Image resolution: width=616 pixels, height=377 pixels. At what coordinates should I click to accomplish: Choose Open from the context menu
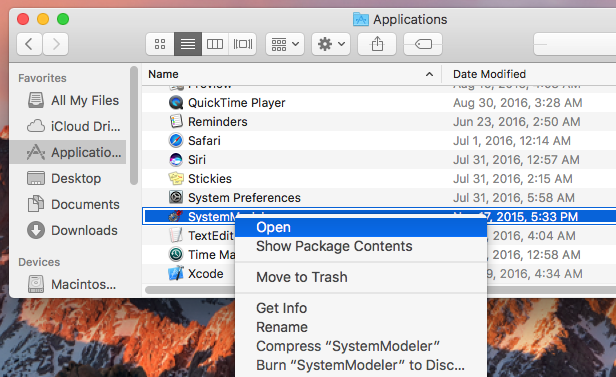(x=361, y=227)
